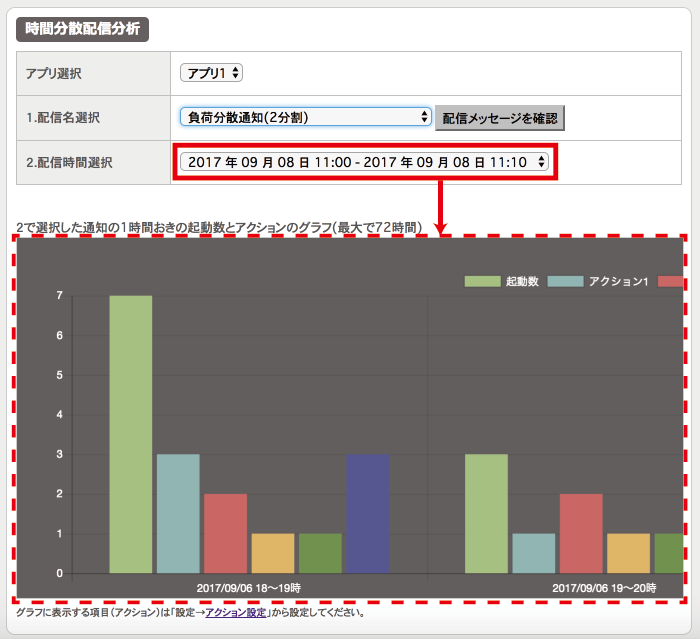This screenshot has width=700, height=639.
Task: Click the アプリ選択 row label
Action: coord(54,73)
